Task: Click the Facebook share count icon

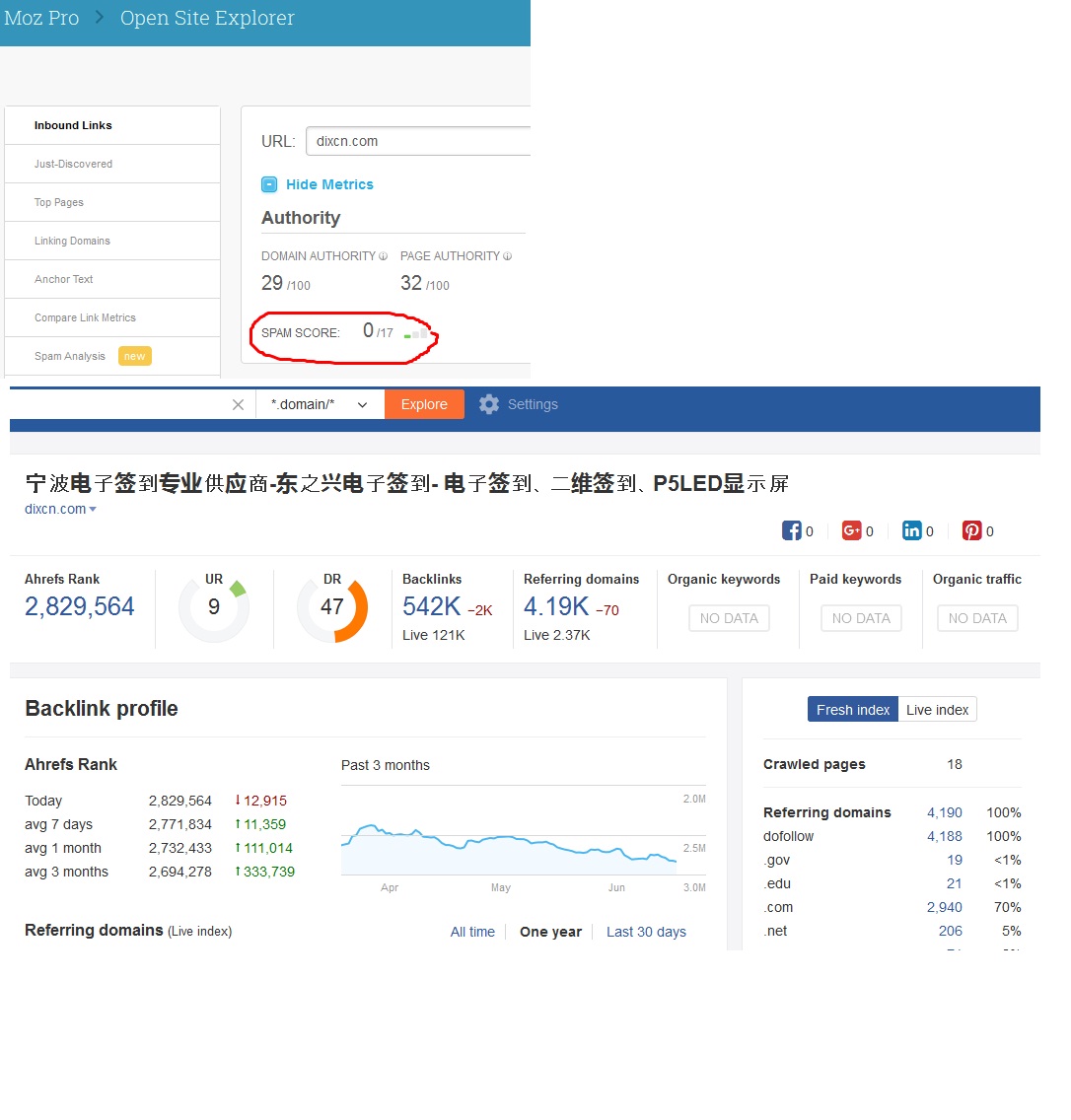Action: tap(791, 530)
